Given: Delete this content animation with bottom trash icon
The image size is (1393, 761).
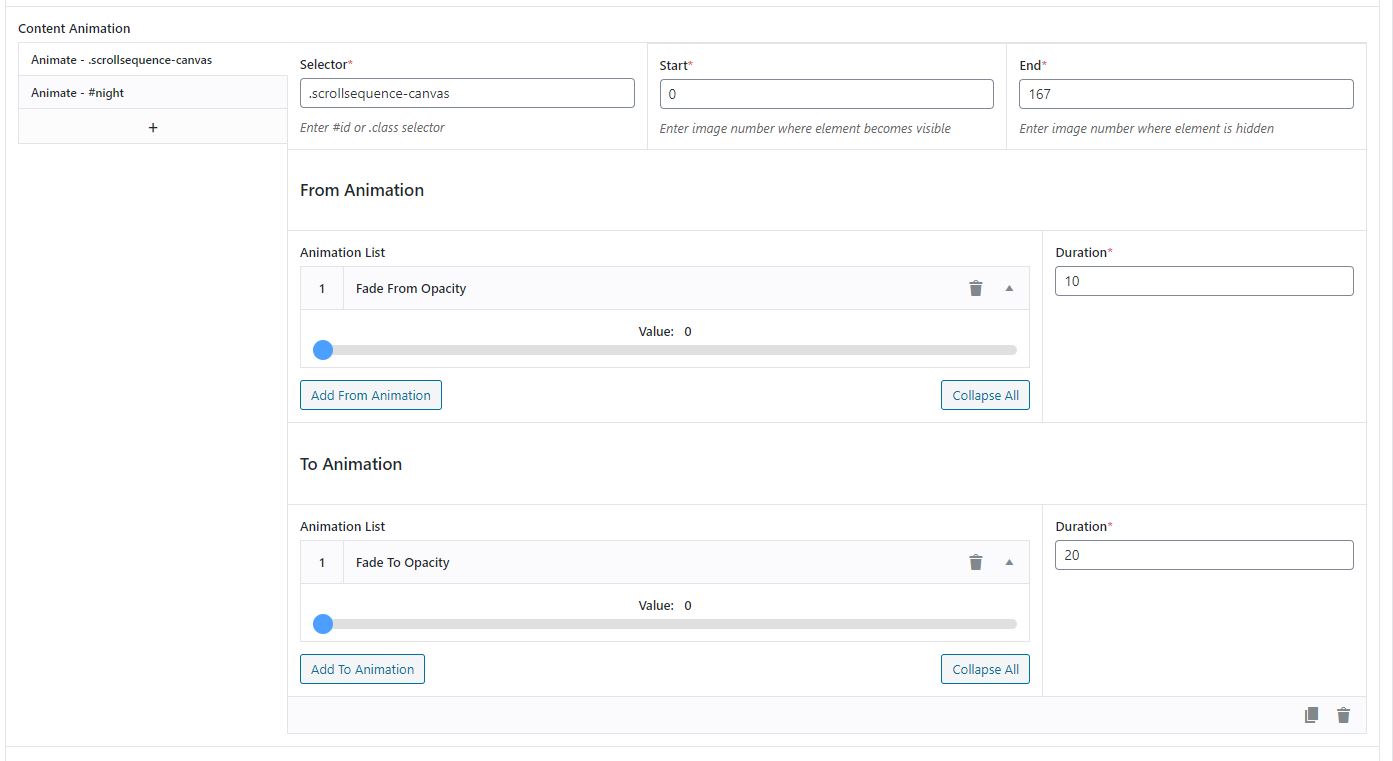Looking at the screenshot, I should click(1344, 715).
